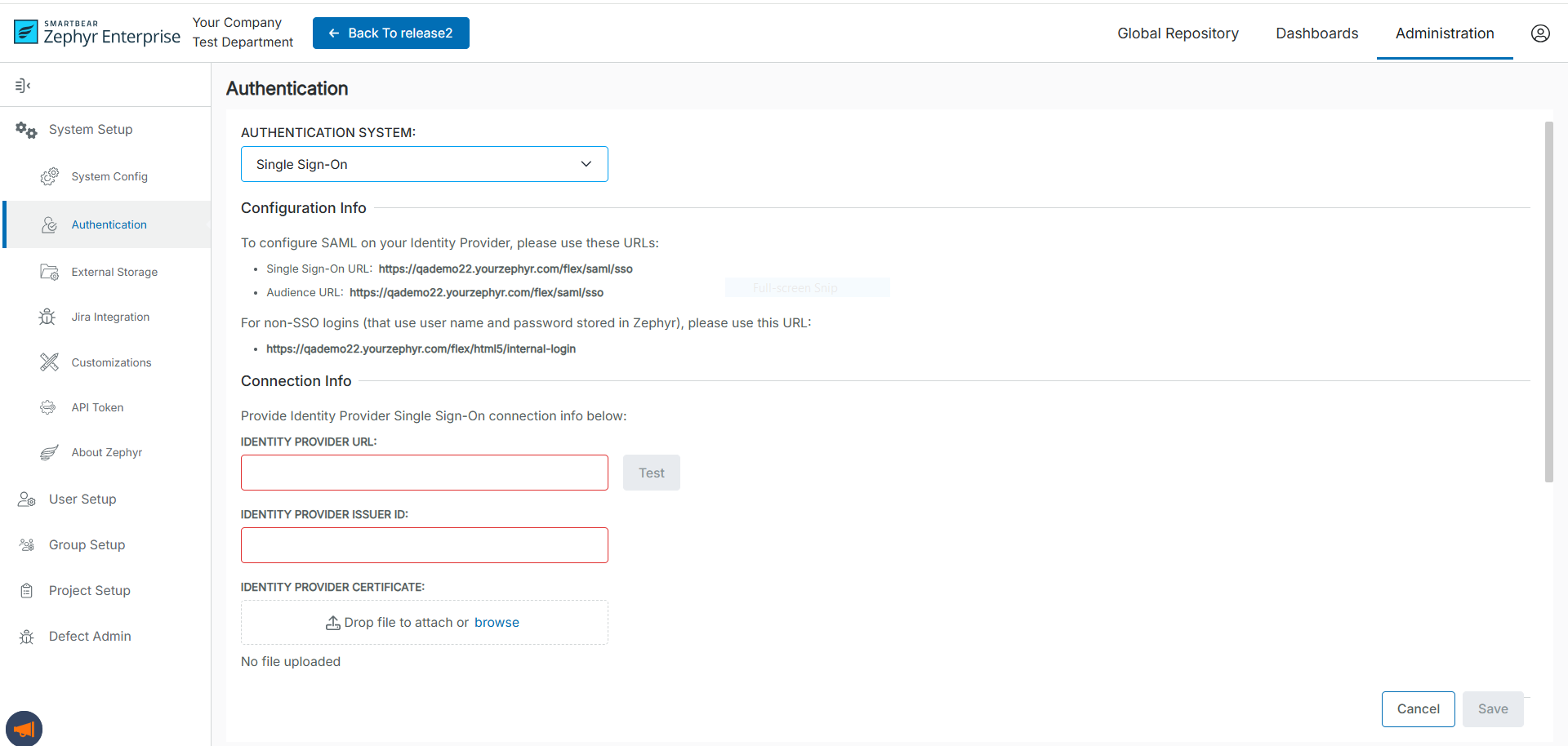
Task: Expand the Group Setup section
Action: click(x=87, y=544)
